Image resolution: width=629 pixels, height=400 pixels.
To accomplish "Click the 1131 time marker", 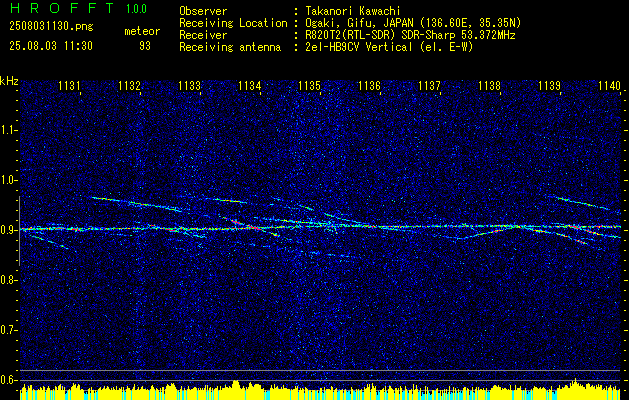I will coord(69,85).
